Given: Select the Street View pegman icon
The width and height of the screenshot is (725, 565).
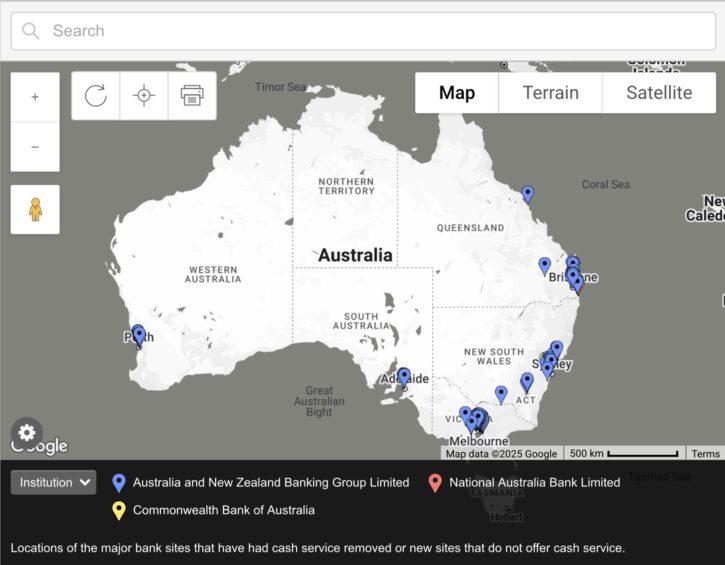Looking at the screenshot, I should 35,209.
